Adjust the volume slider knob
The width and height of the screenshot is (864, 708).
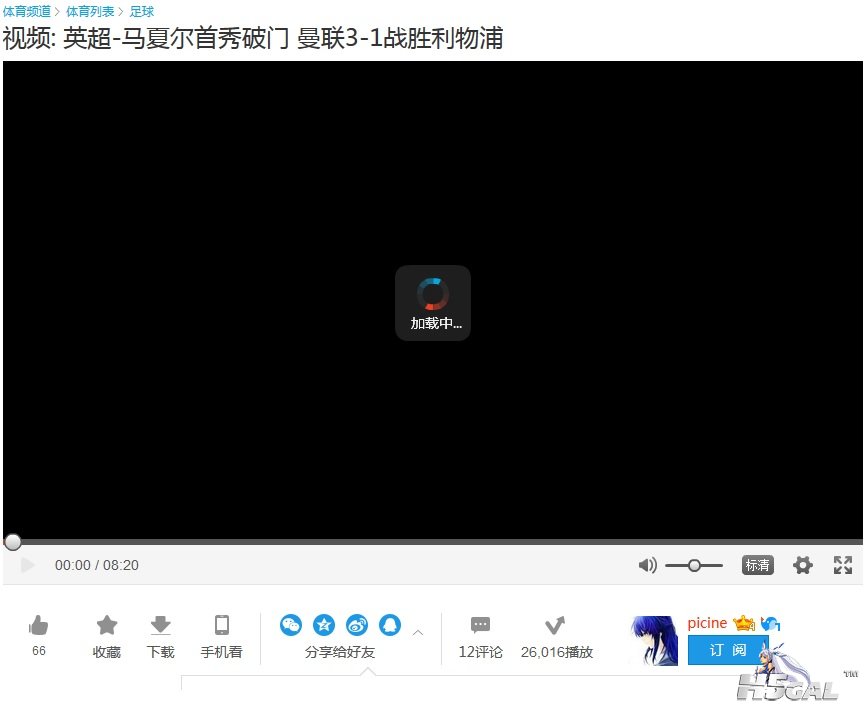(694, 565)
